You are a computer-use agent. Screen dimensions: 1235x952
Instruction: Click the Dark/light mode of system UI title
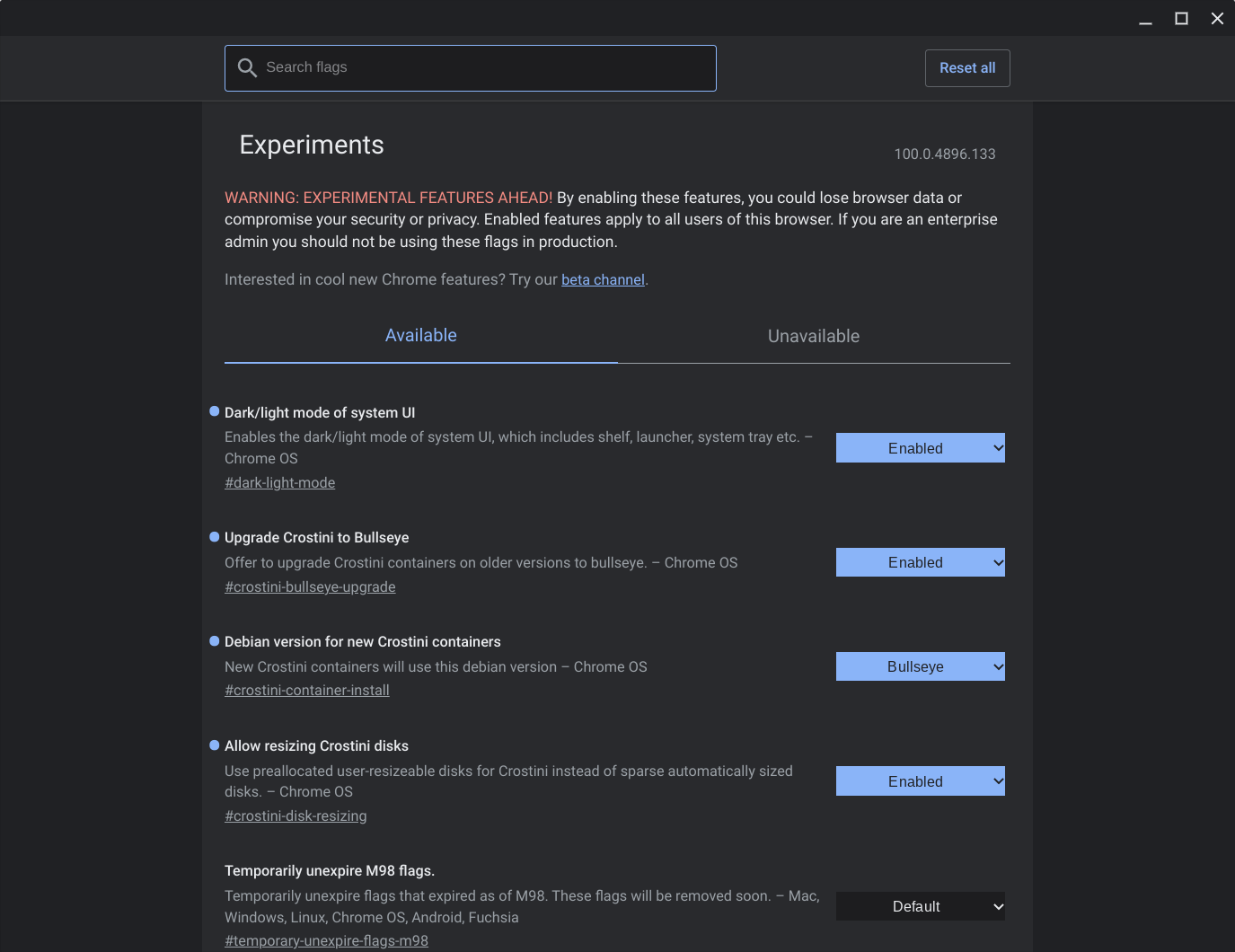click(x=320, y=412)
